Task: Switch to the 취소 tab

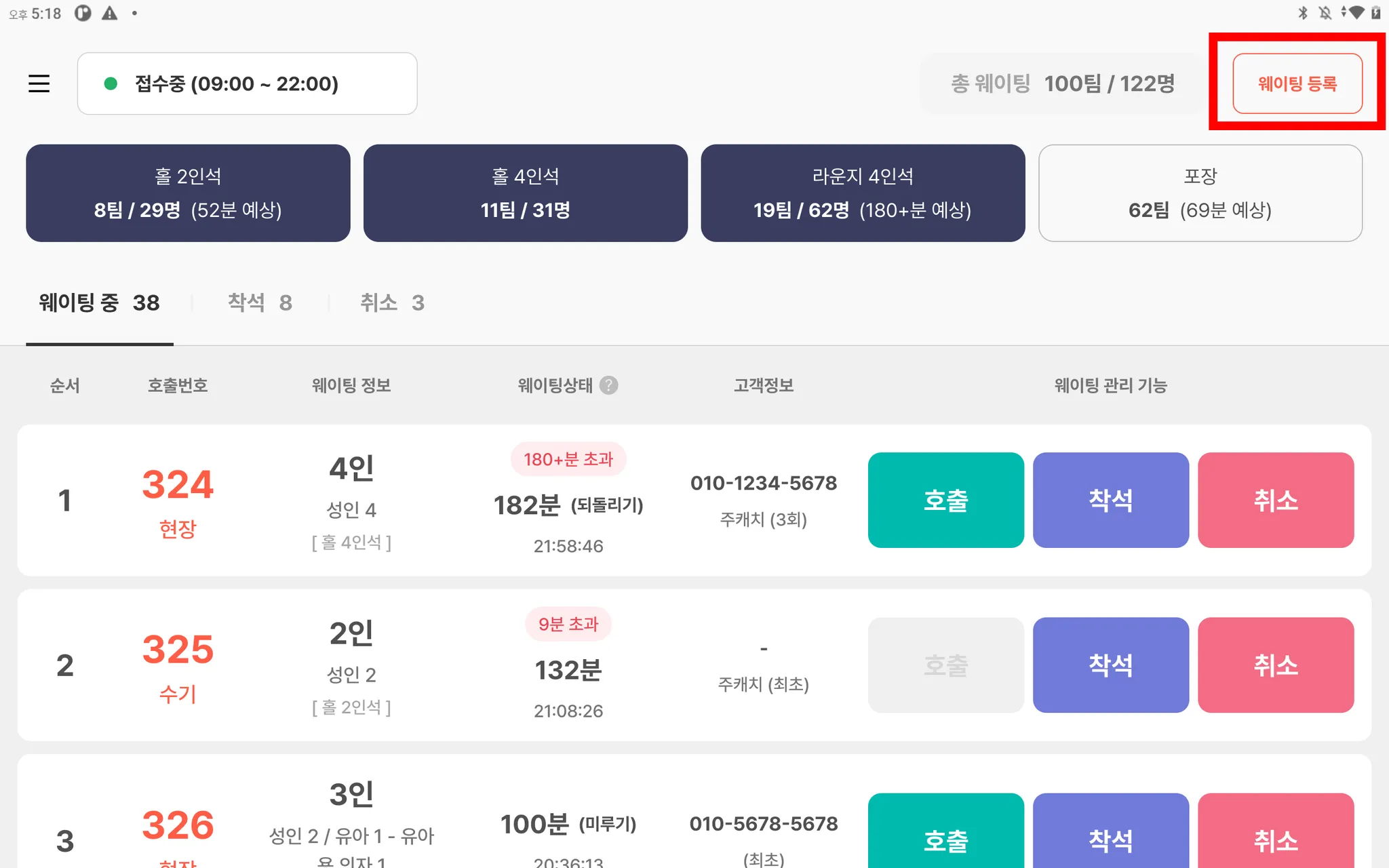Action: pos(392,302)
